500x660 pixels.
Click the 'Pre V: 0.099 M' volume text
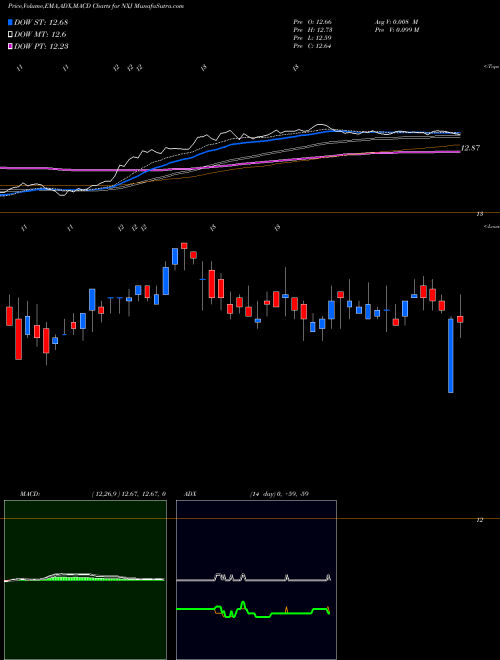tap(396, 30)
